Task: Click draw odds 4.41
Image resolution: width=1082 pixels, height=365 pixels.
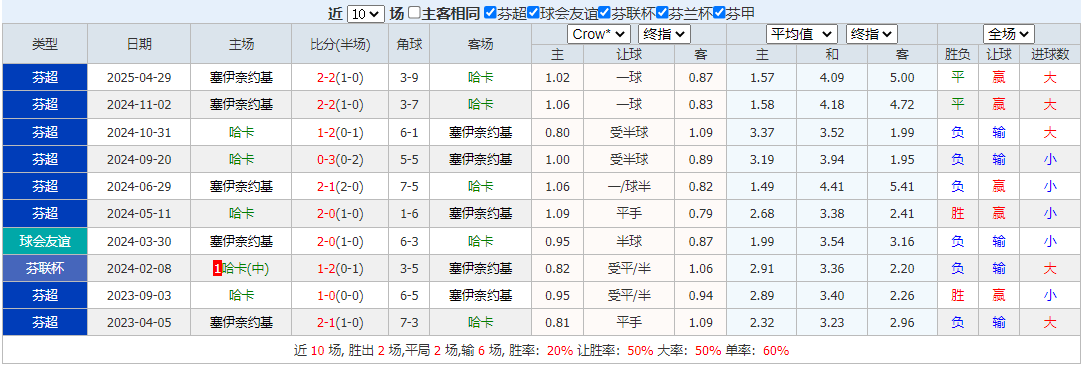Action: (832, 186)
